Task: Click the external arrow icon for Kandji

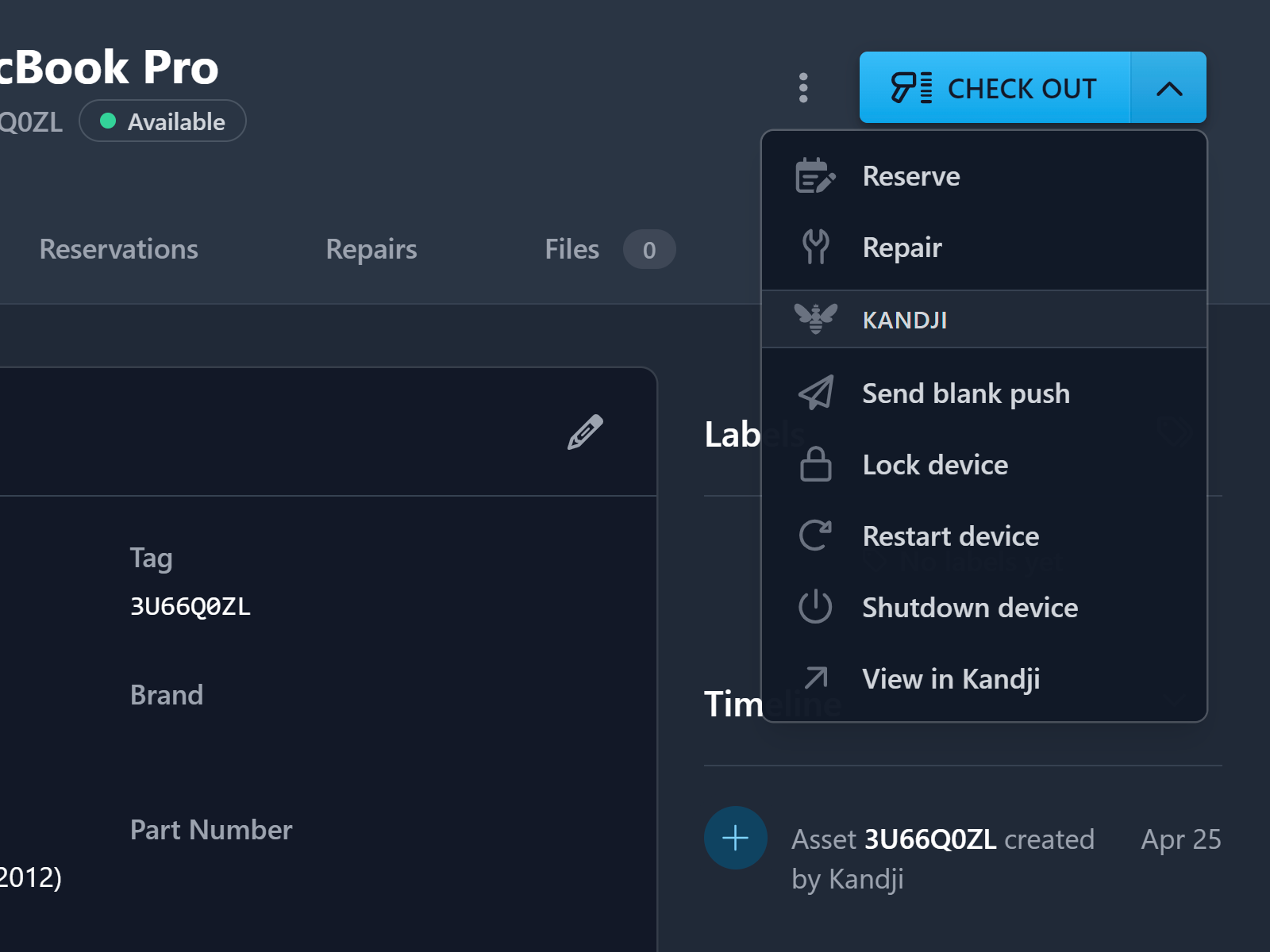Action: pos(816,678)
